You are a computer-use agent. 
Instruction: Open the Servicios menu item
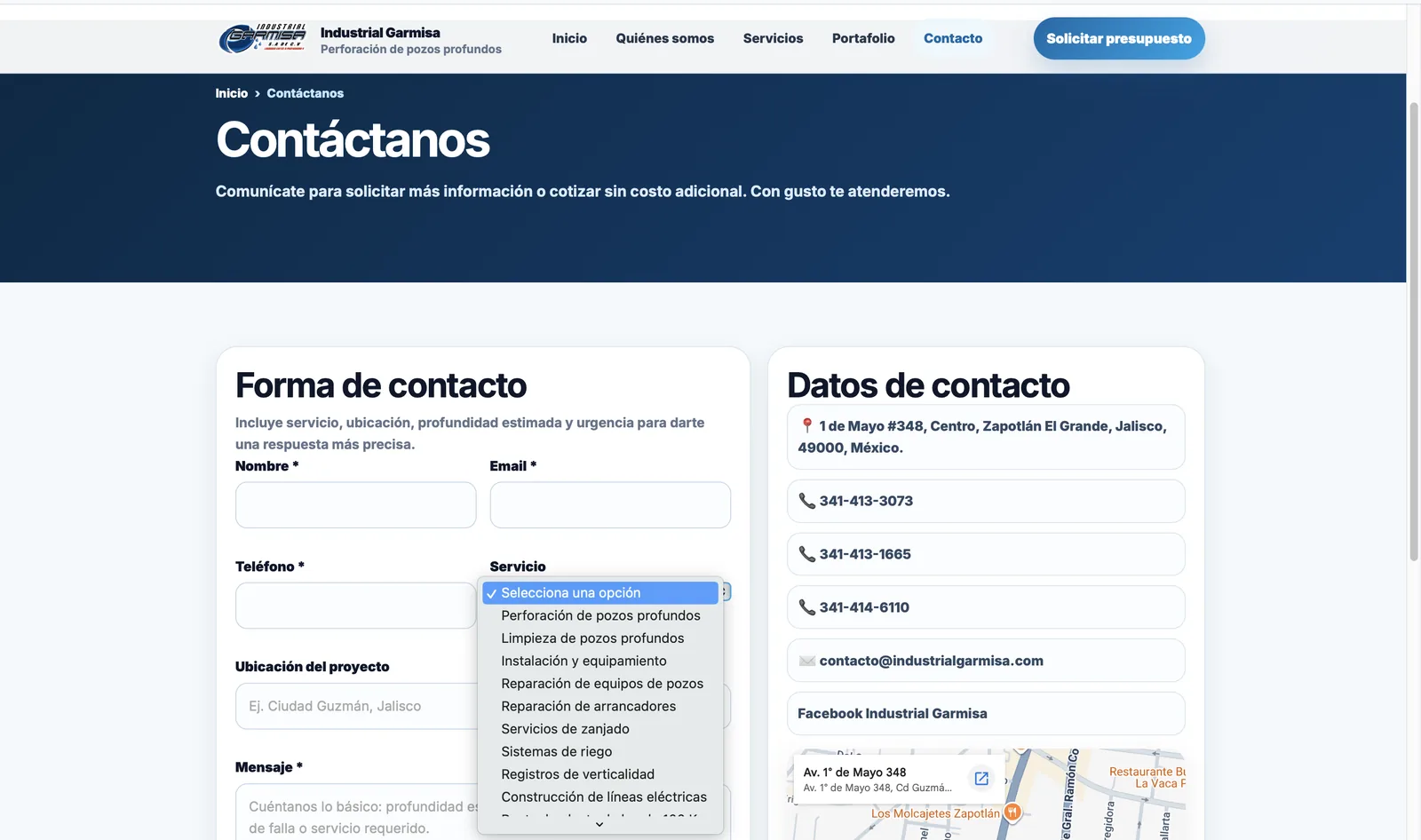pyautogui.click(x=773, y=38)
